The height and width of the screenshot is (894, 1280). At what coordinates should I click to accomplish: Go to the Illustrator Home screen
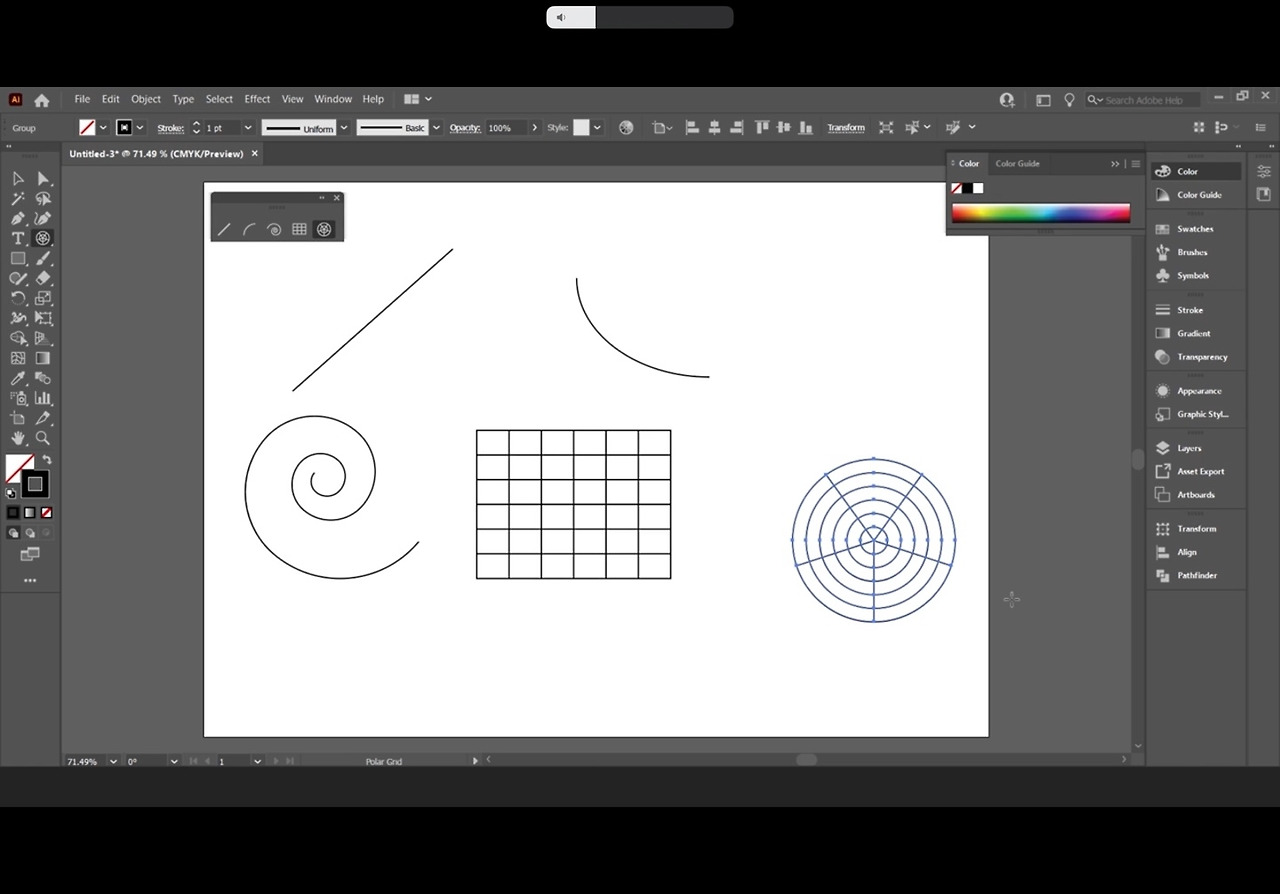(42, 100)
